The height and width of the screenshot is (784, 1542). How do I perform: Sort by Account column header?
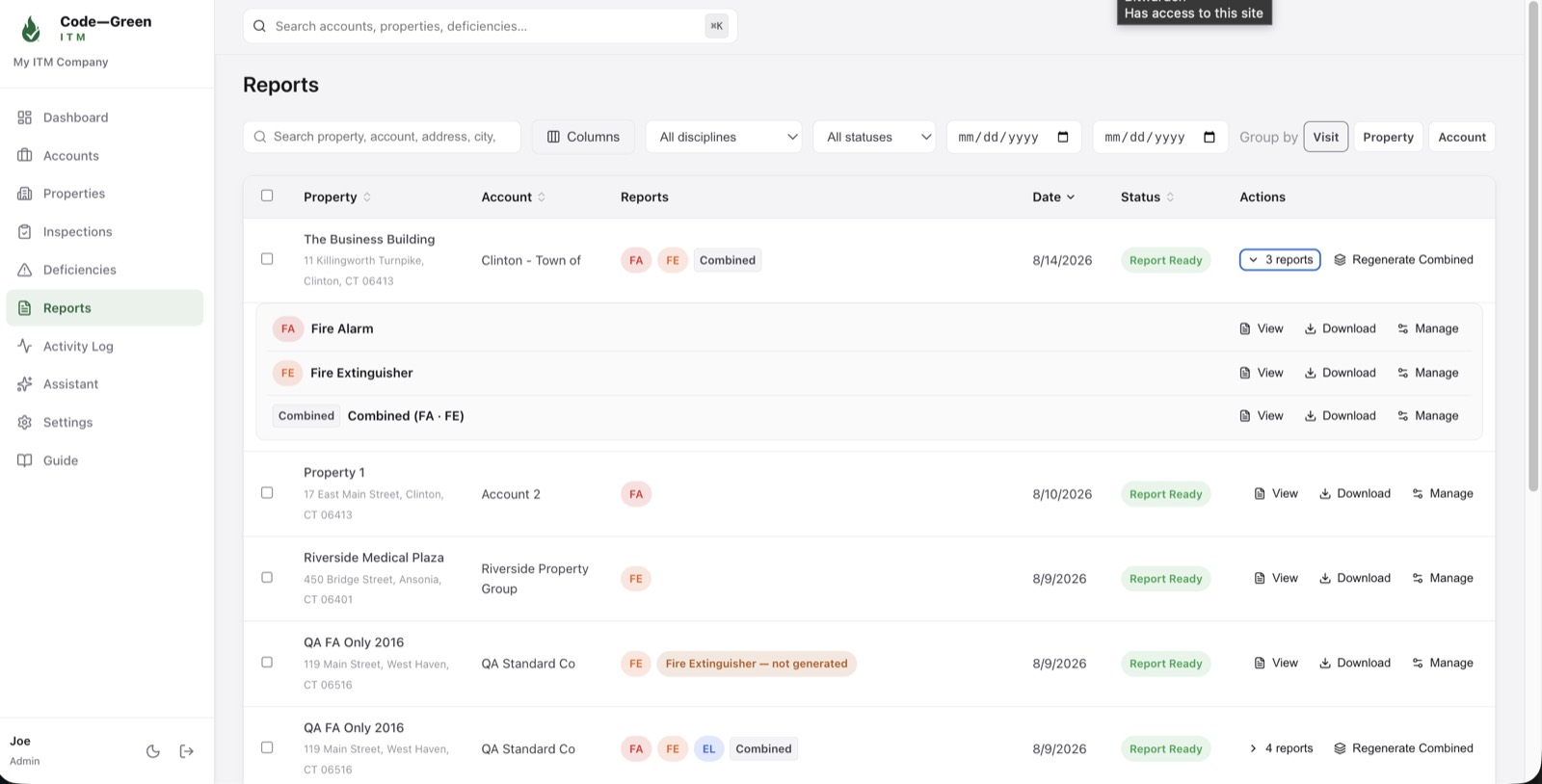click(x=514, y=197)
